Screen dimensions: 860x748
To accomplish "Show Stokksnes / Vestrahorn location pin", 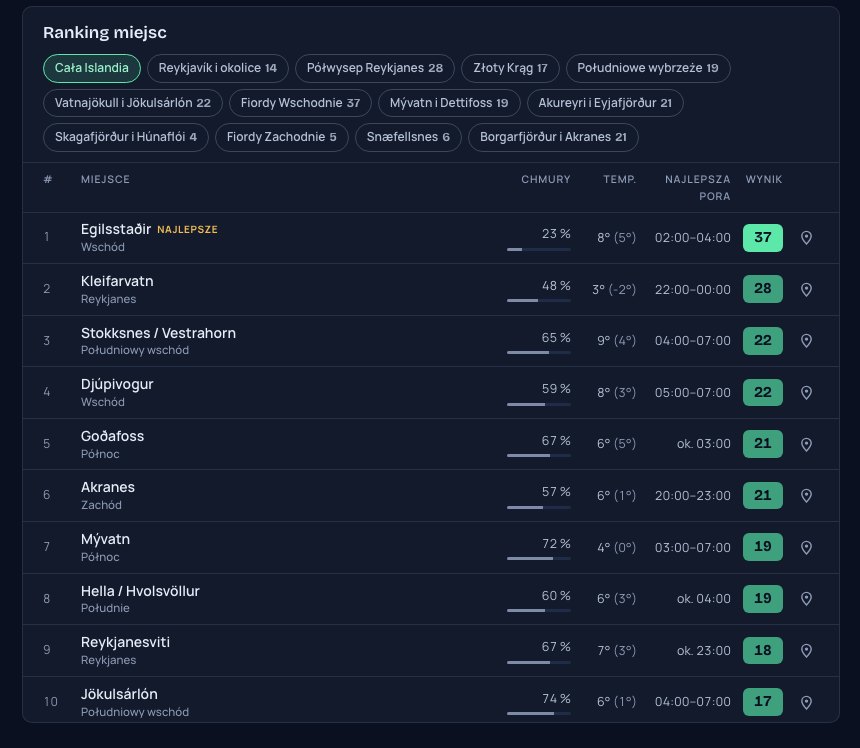I will click(x=806, y=341).
